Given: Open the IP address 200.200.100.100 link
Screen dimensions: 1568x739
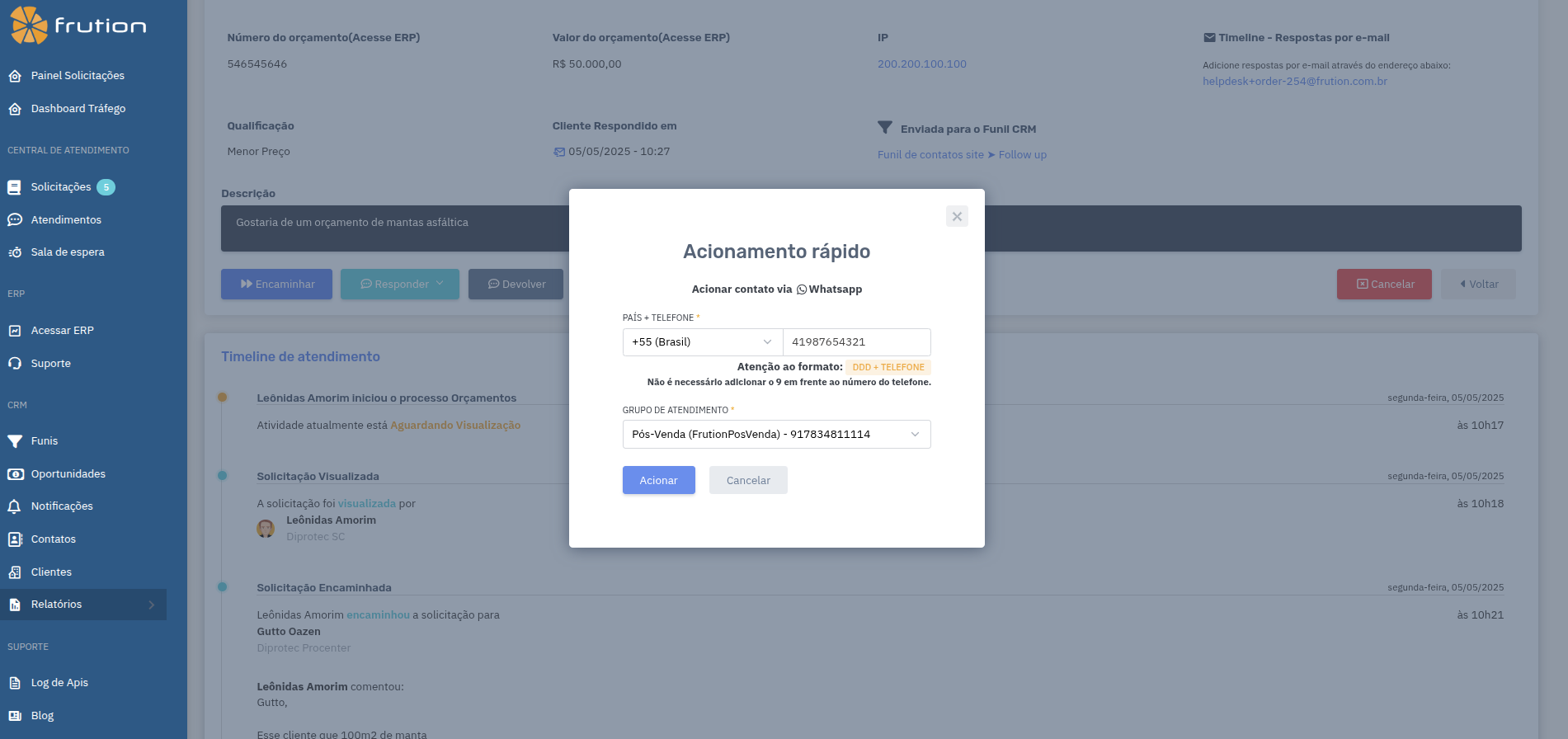Looking at the screenshot, I should click(x=921, y=64).
